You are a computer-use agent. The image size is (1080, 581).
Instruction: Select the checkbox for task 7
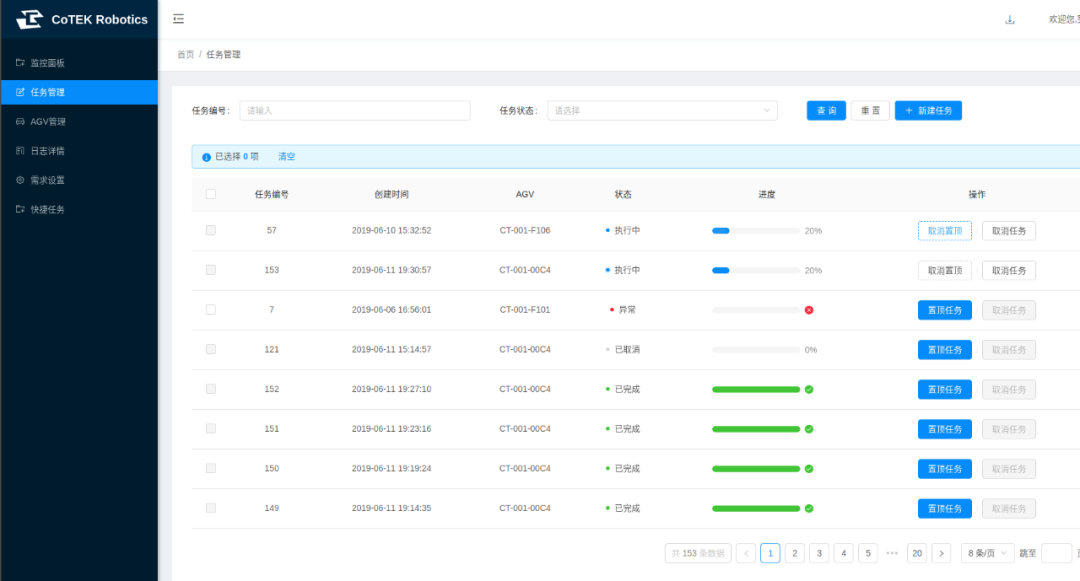[x=211, y=310]
